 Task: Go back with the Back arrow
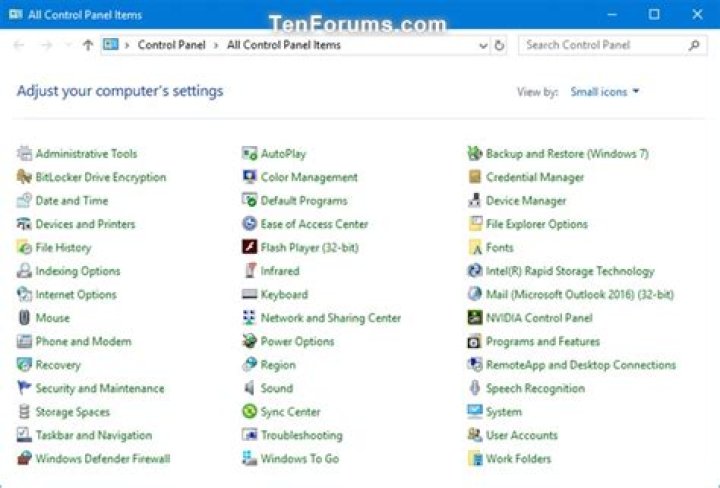(19, 45)
